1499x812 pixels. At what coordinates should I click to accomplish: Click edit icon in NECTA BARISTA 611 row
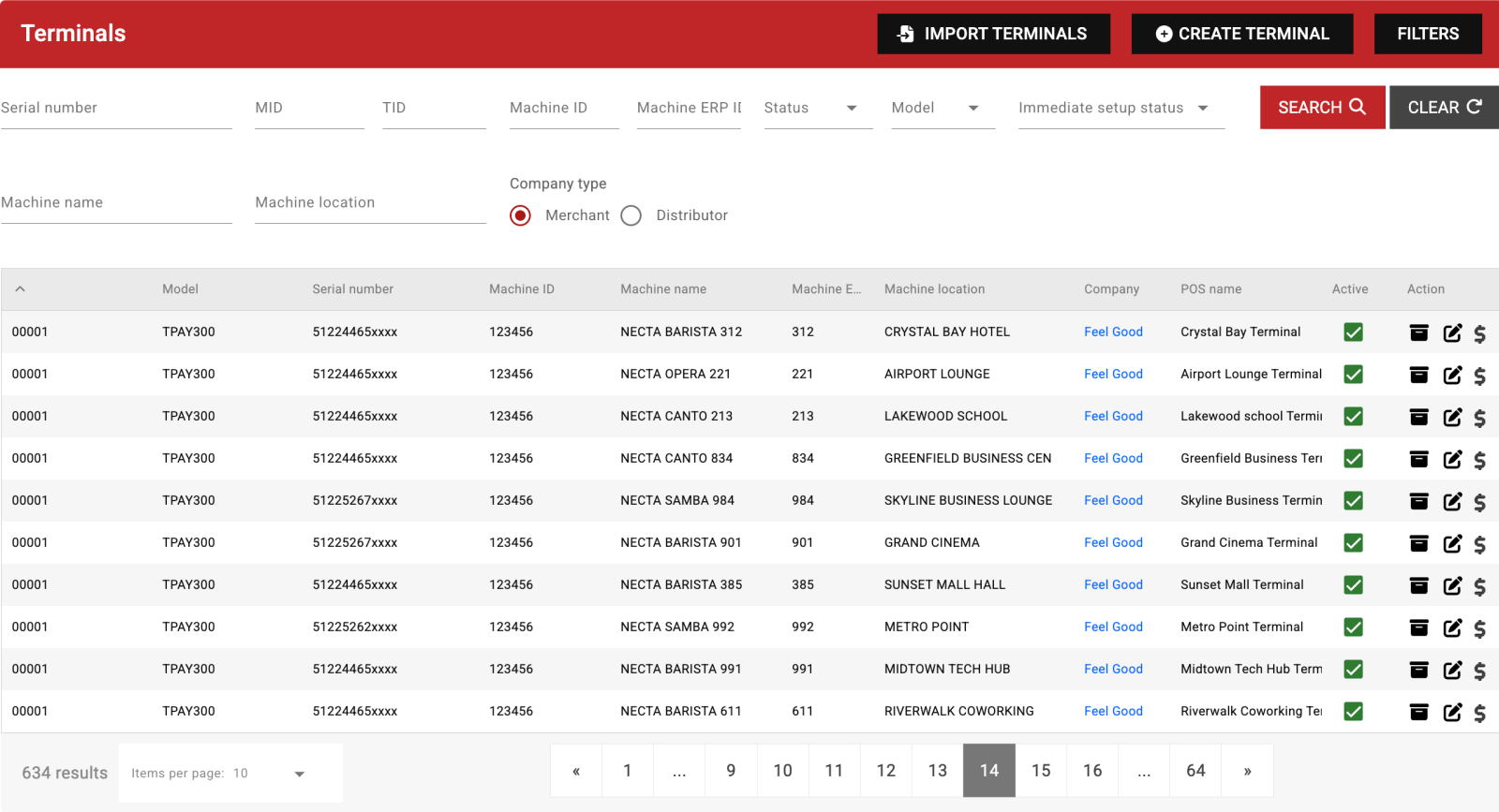click(1452, 712)
